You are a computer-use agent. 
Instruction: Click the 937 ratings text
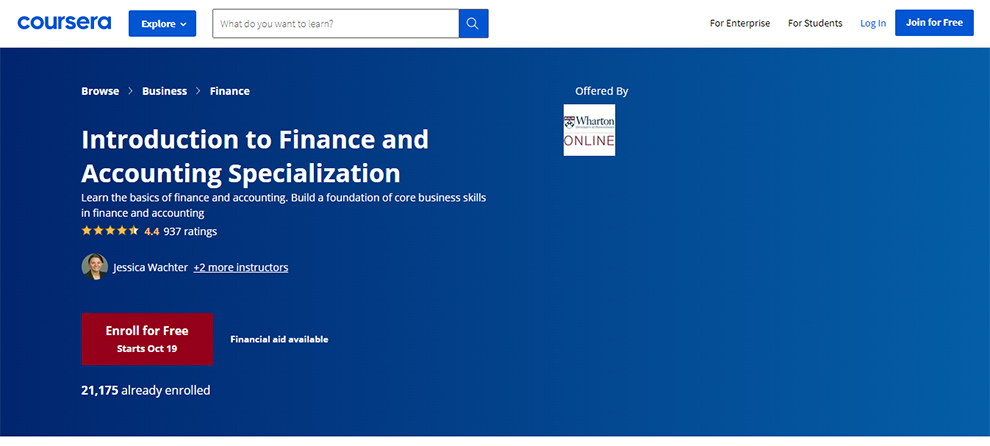[190, 231]
